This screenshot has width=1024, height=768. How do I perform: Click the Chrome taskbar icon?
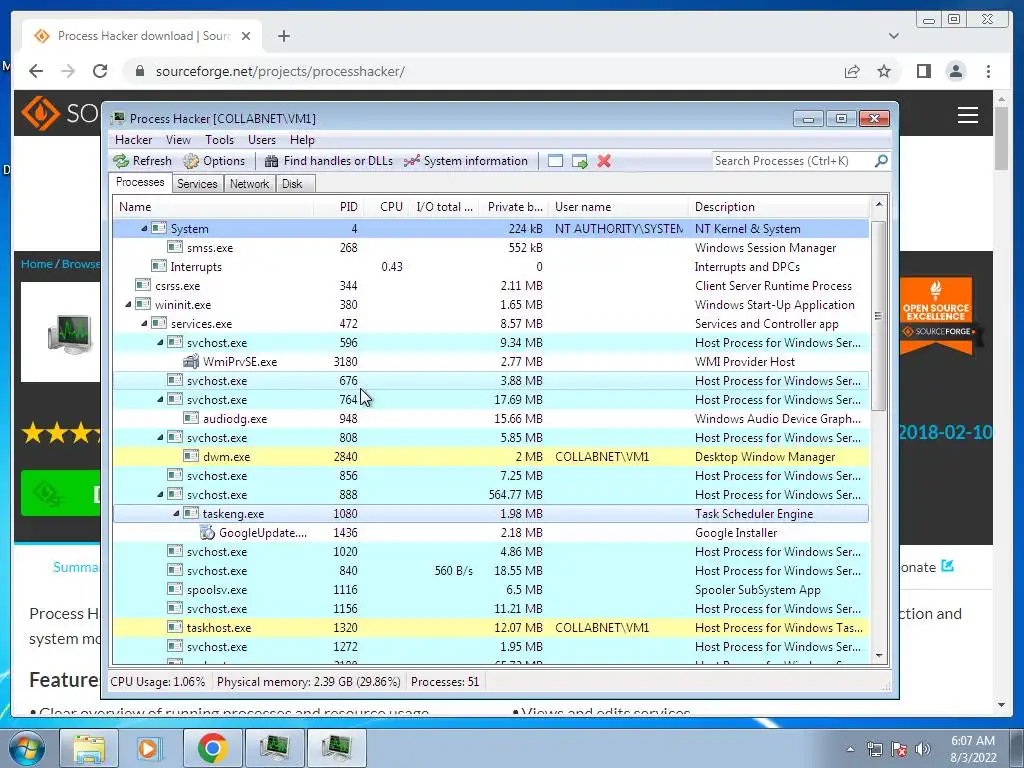[x=212, y=748]
